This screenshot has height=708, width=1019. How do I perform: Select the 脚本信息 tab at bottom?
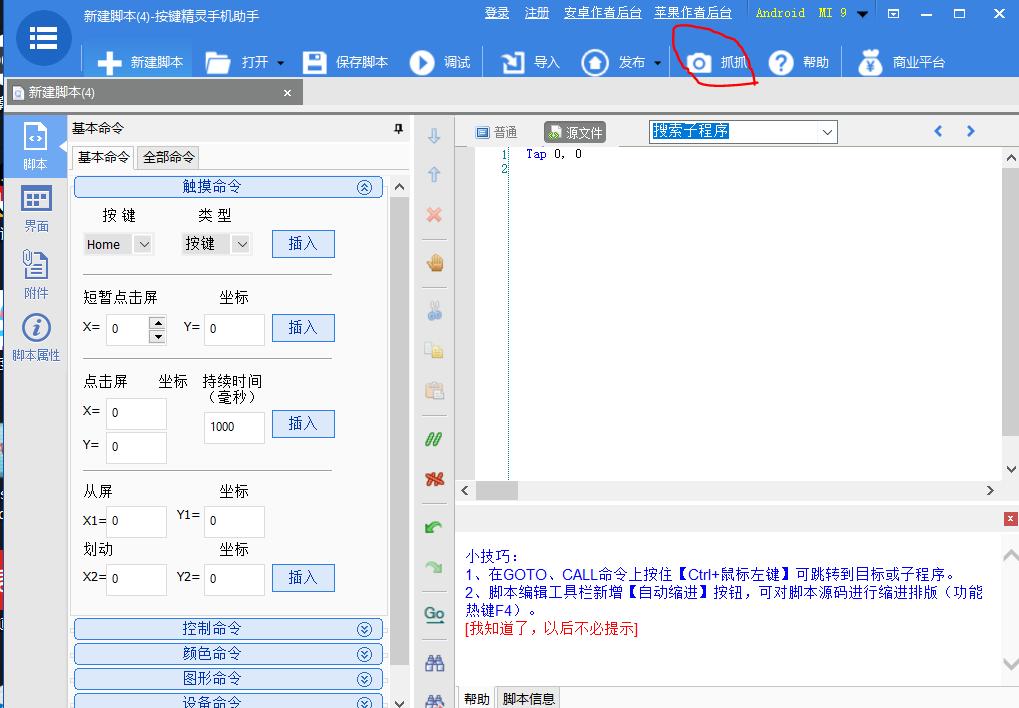[x=528, y=698]
